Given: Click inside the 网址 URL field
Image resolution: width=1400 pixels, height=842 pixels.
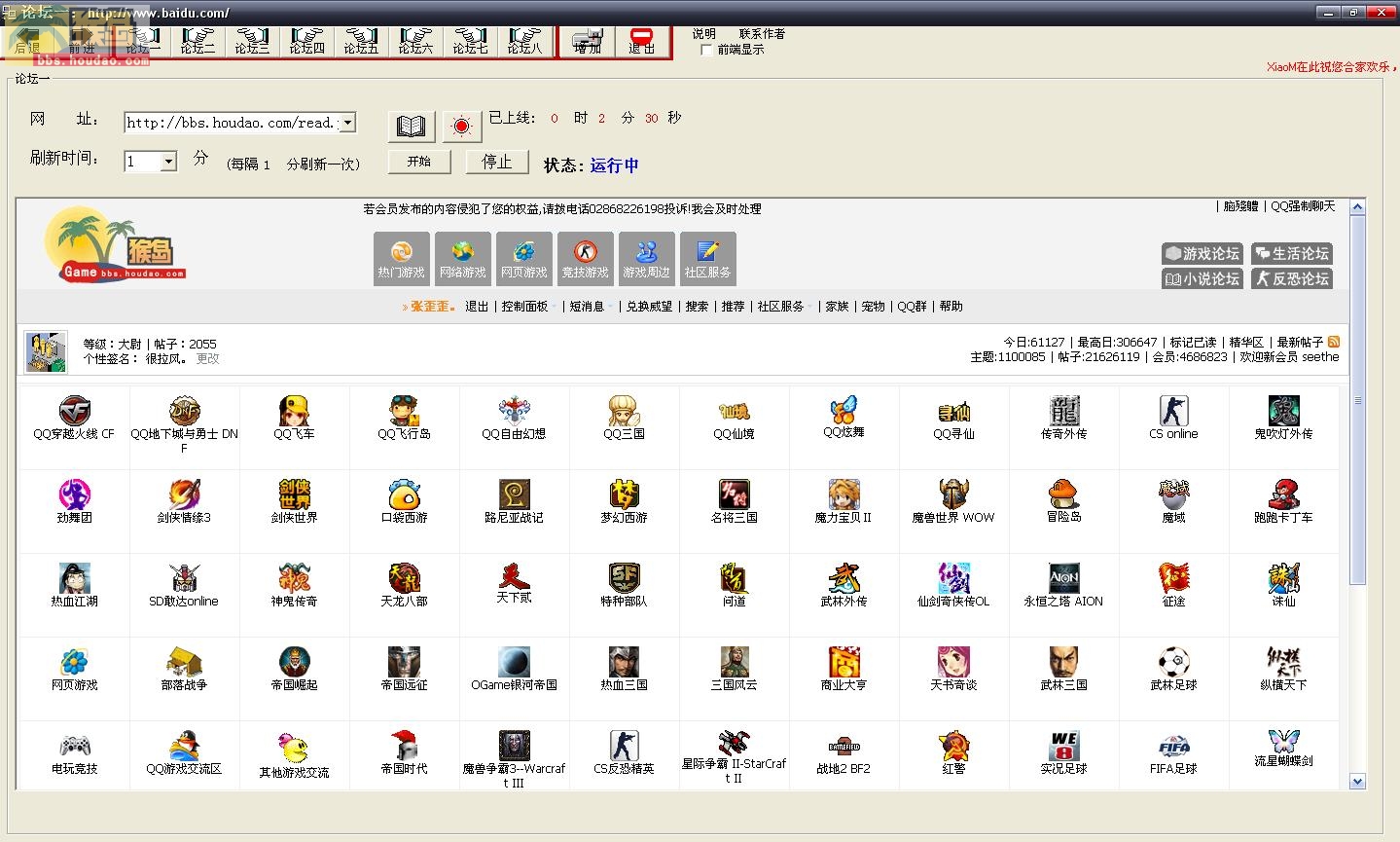Looking at the screenshot, I should click(x=232, y=123).
